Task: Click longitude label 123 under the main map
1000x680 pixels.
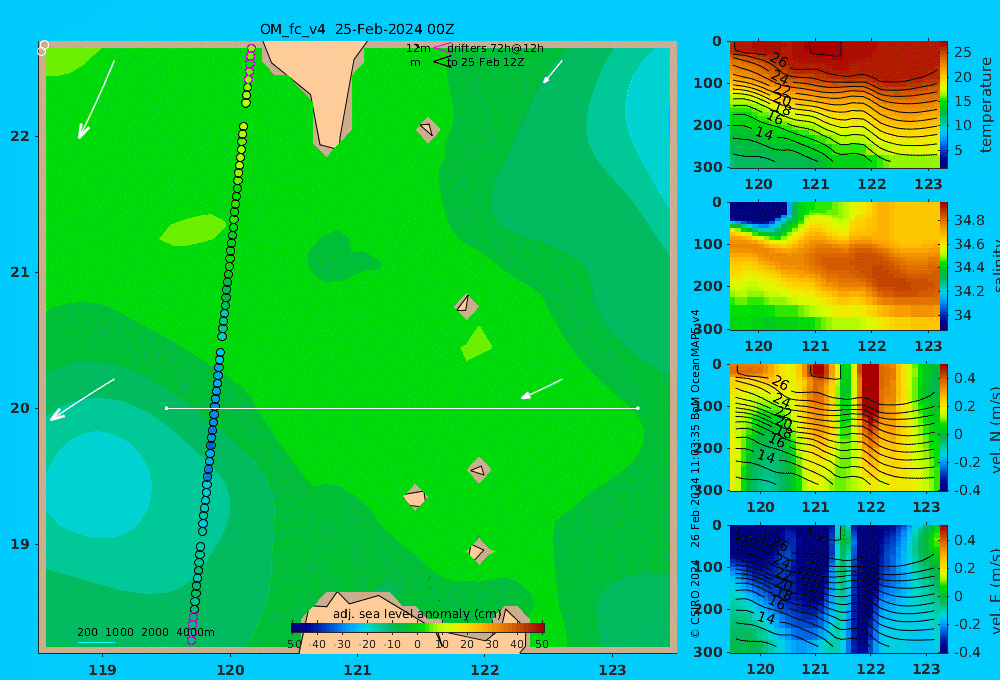Action: pos(613,670)
